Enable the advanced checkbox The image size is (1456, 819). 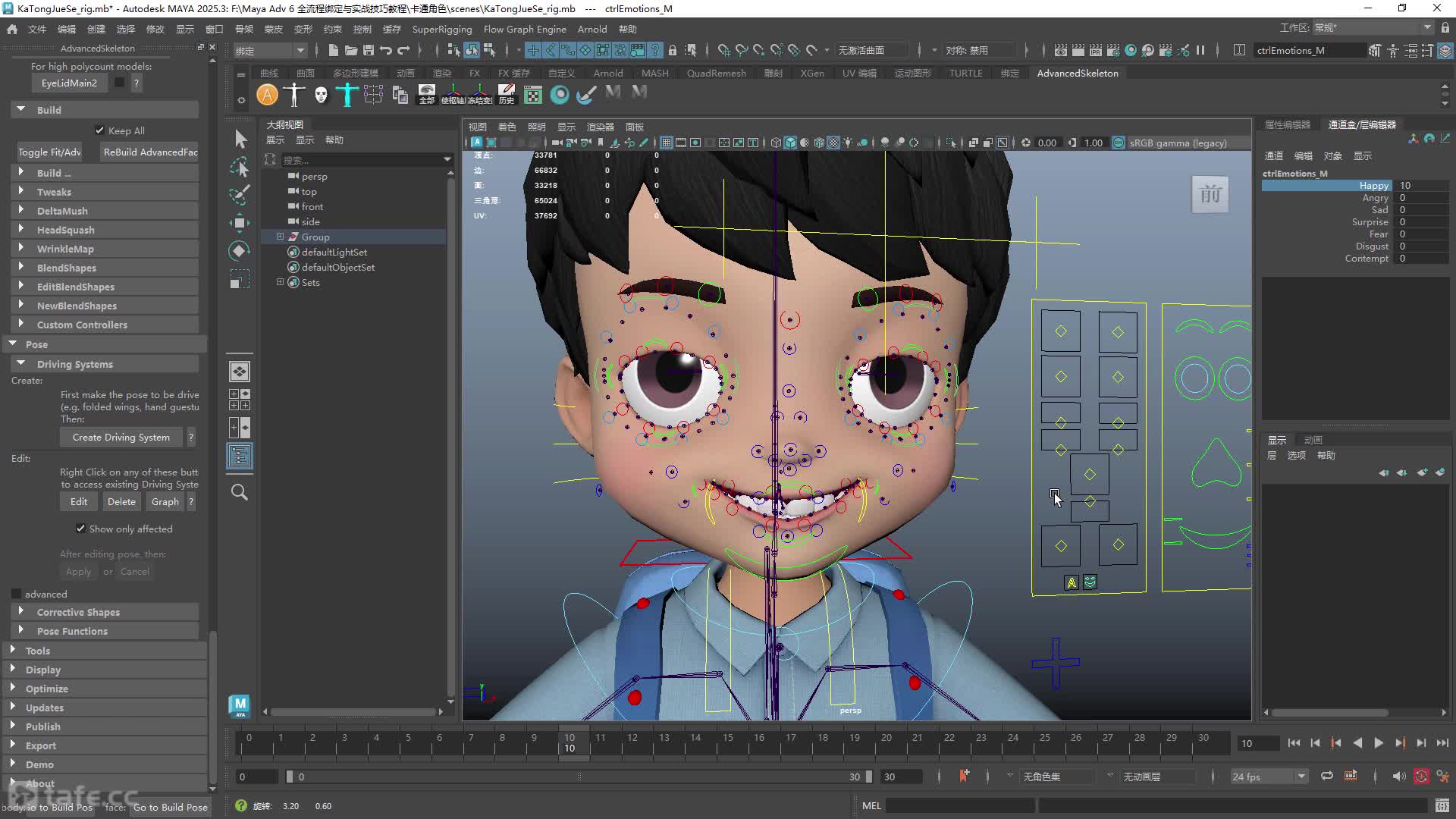[16, 594]
